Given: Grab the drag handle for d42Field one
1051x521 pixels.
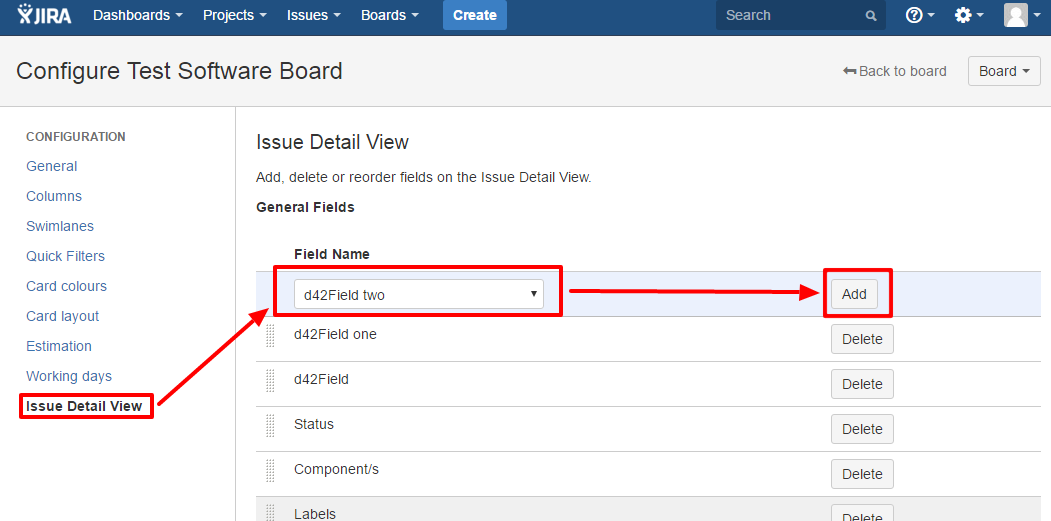Looking at the screenshot, I should coord(271,335).
